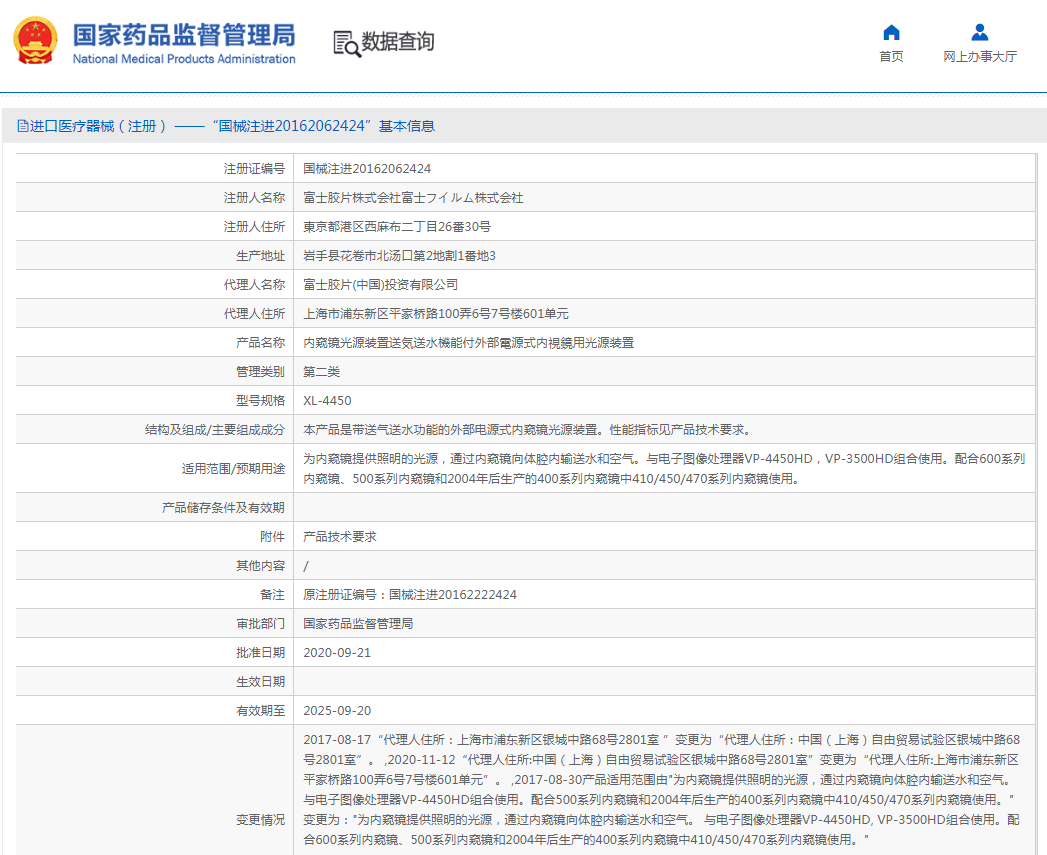Click the 数据查询 search document icon

click(347, 43)
